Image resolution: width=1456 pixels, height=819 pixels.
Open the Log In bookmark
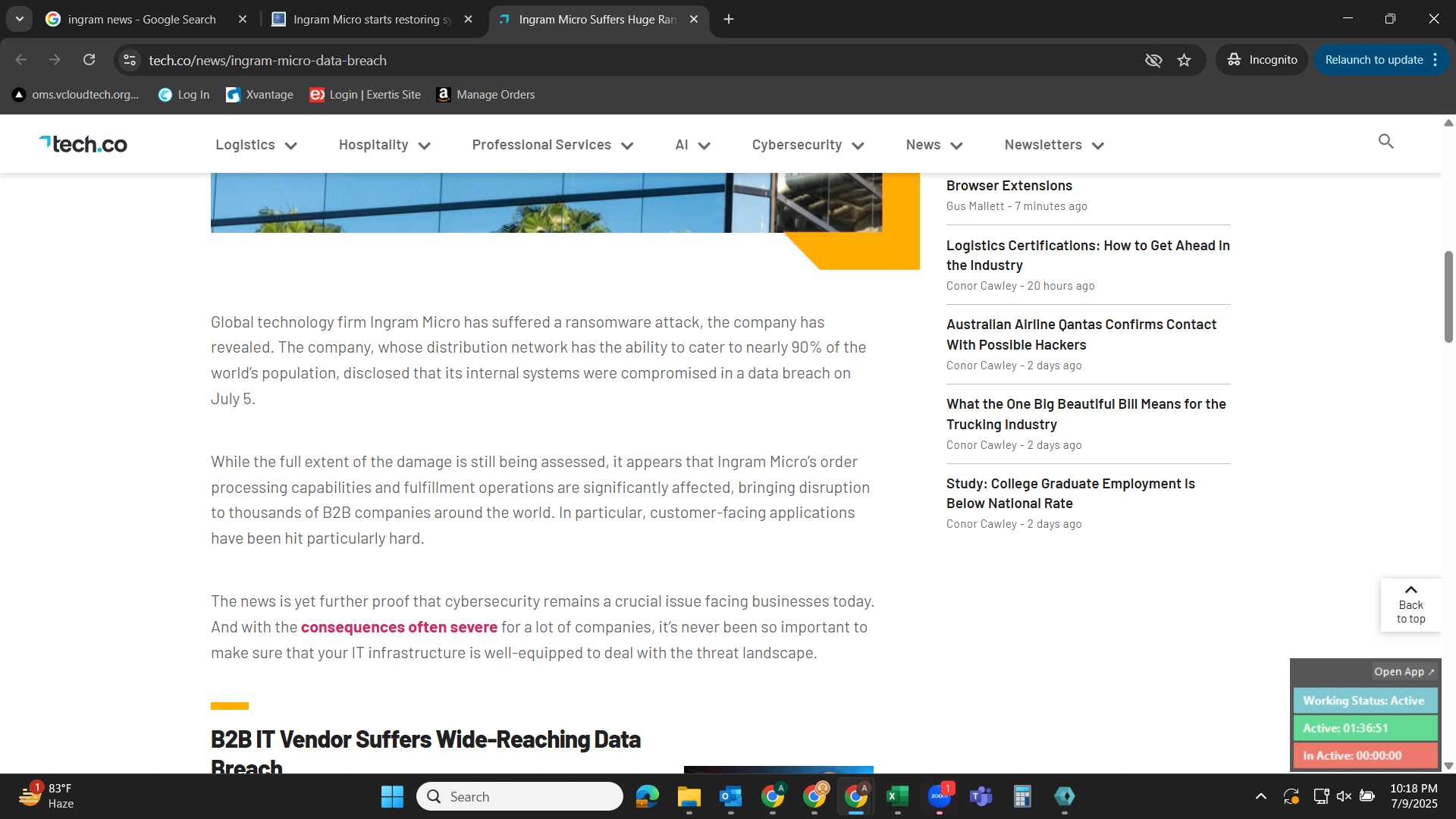(184, 95)
